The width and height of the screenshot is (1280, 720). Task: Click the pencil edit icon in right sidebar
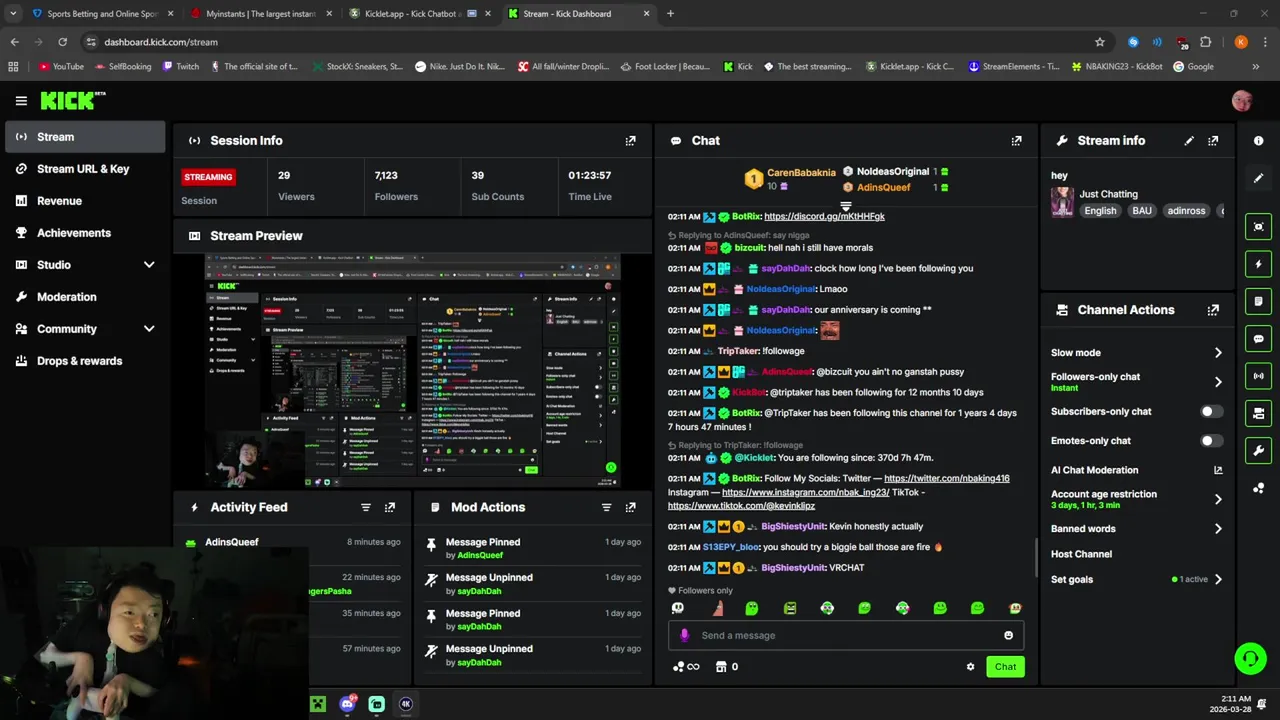click(1259, 178)
